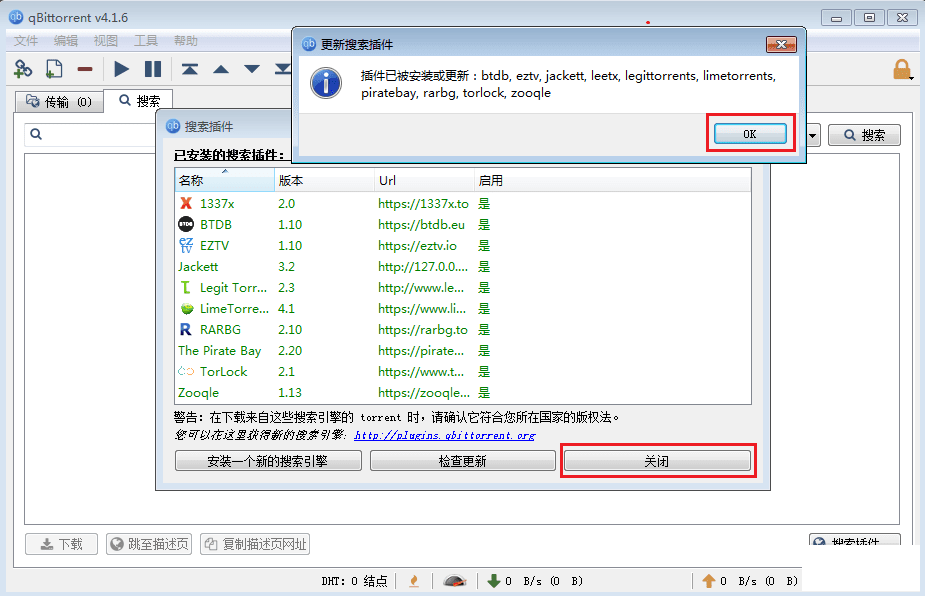Click the BTDB plugin icon
The height and width of the screenshot is (596, 925).
pyautogui.click(x=186, y=224)
